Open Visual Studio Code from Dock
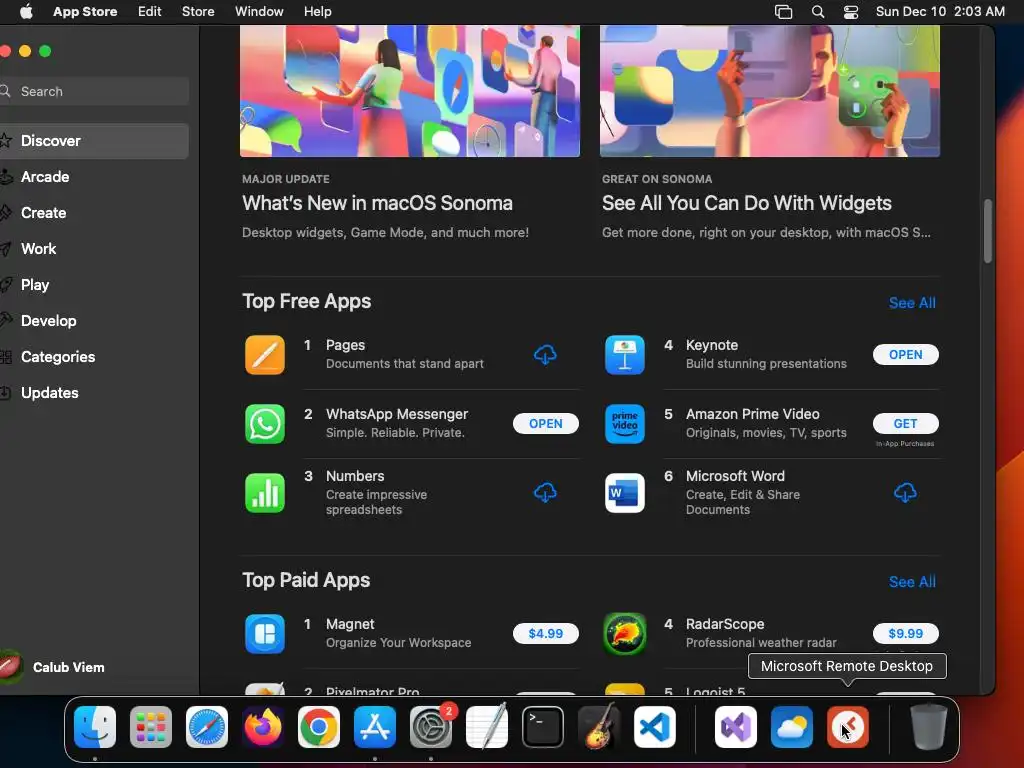This screenshot has height=768, width=1024. click(x=654, y=727)
